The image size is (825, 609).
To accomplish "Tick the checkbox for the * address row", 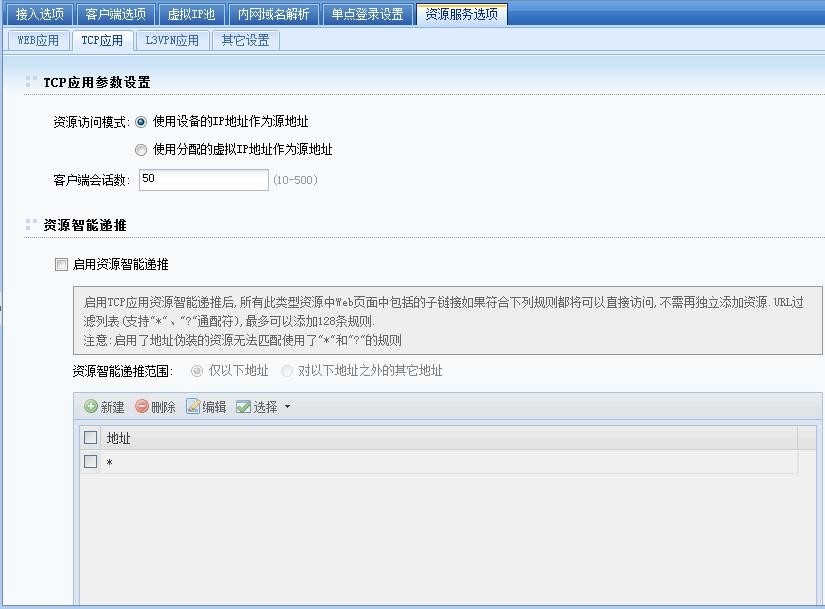I will (91, 462).
